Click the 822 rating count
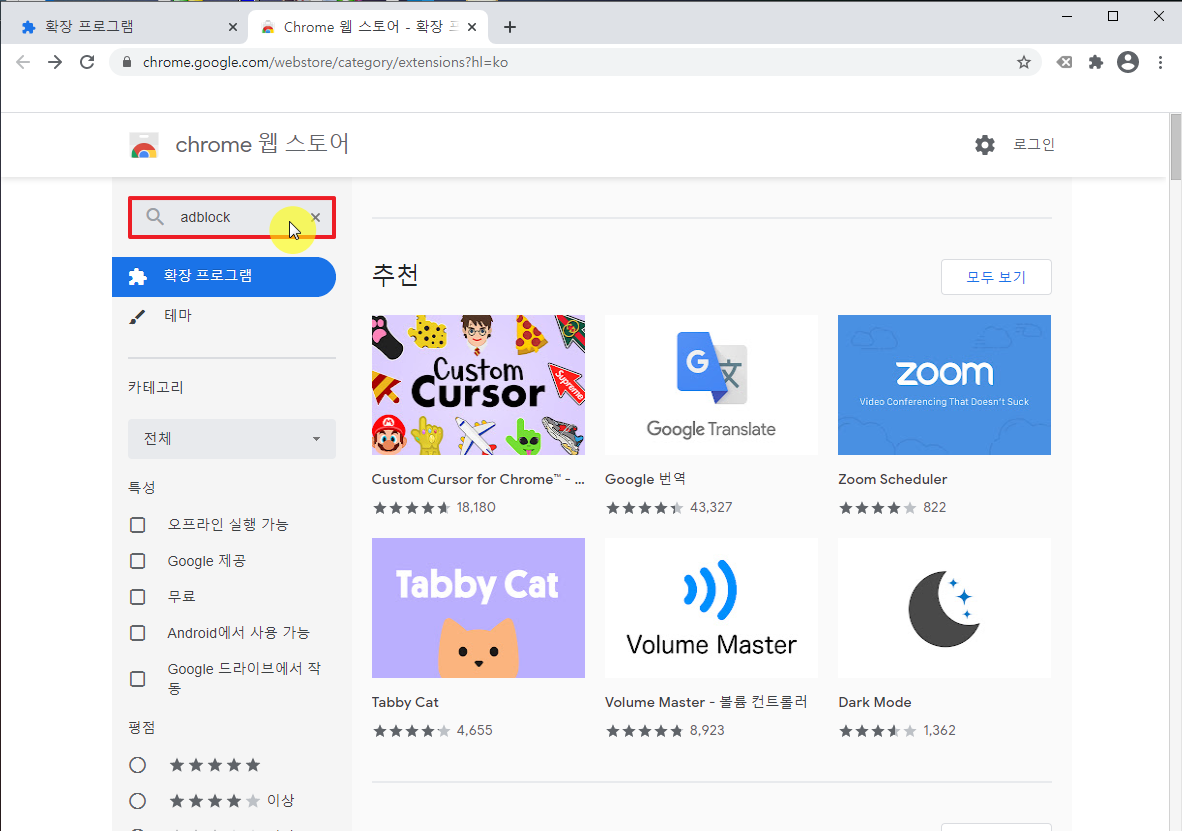Image resolution: width=1182 pixels, height=831 pixels. click(x=935, y=507)
